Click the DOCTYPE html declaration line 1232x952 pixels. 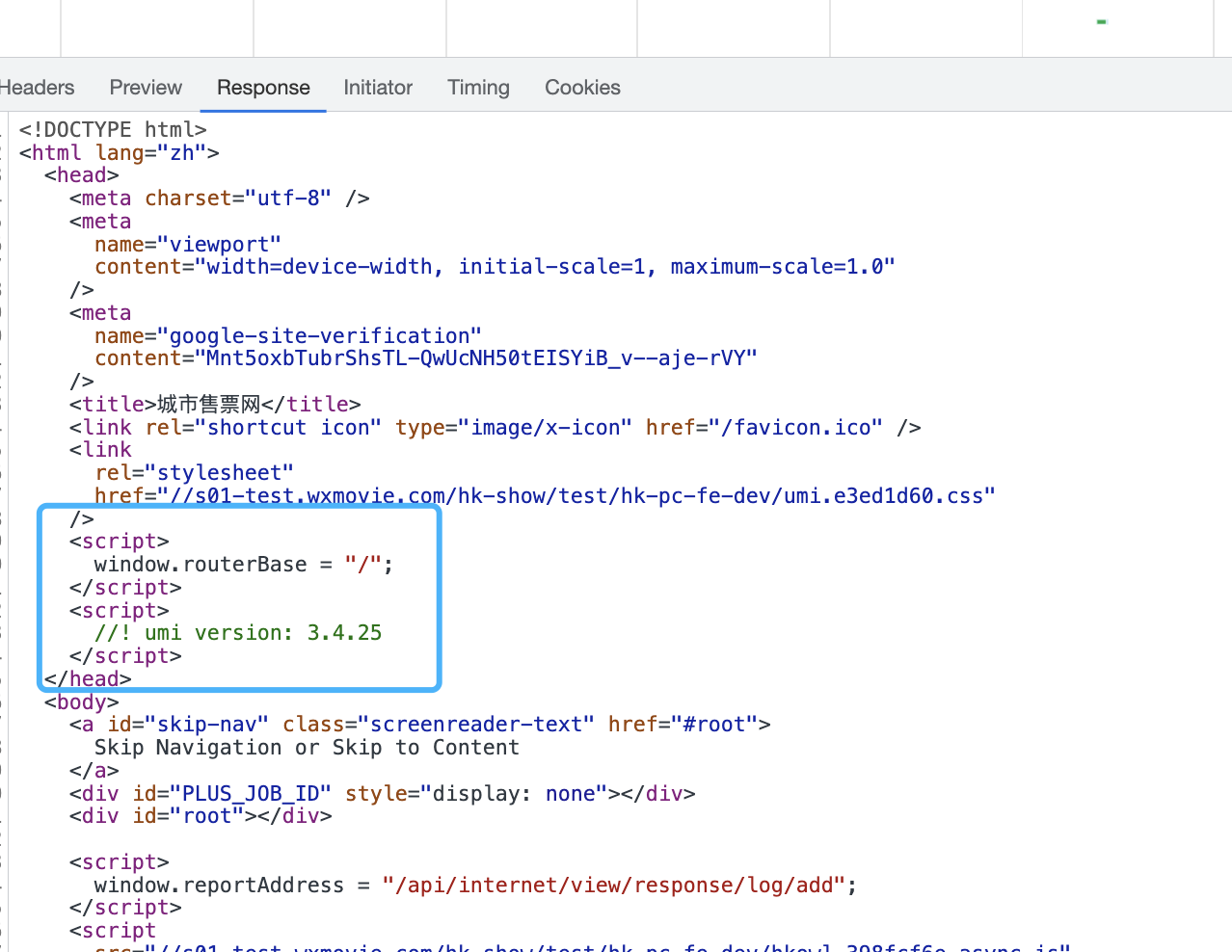pyautogui.click(x=111, y=129)
